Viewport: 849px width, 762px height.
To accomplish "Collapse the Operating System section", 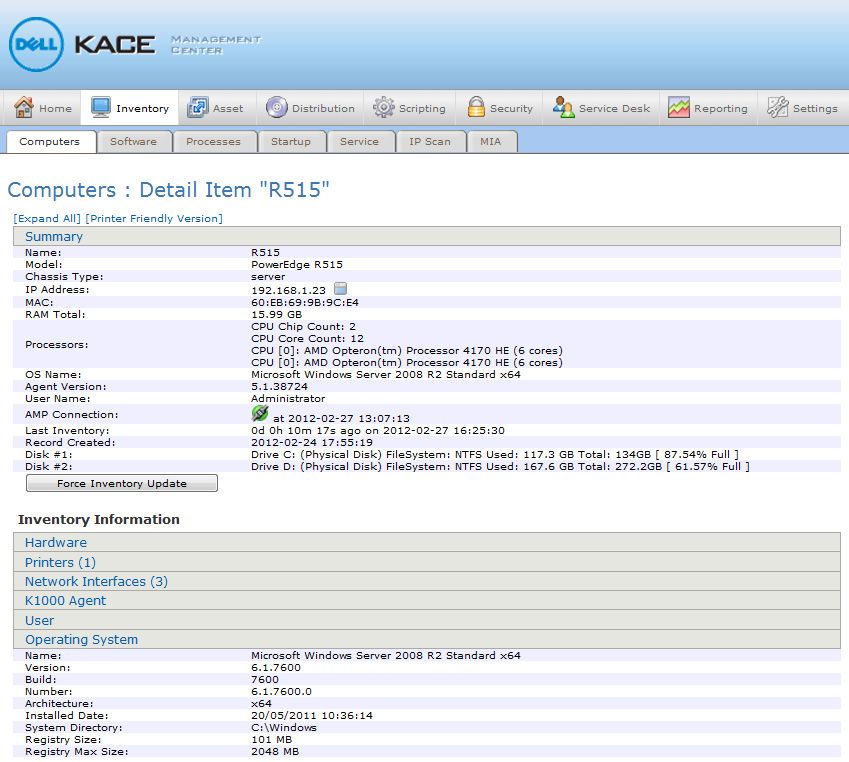I will coord(81,639).
